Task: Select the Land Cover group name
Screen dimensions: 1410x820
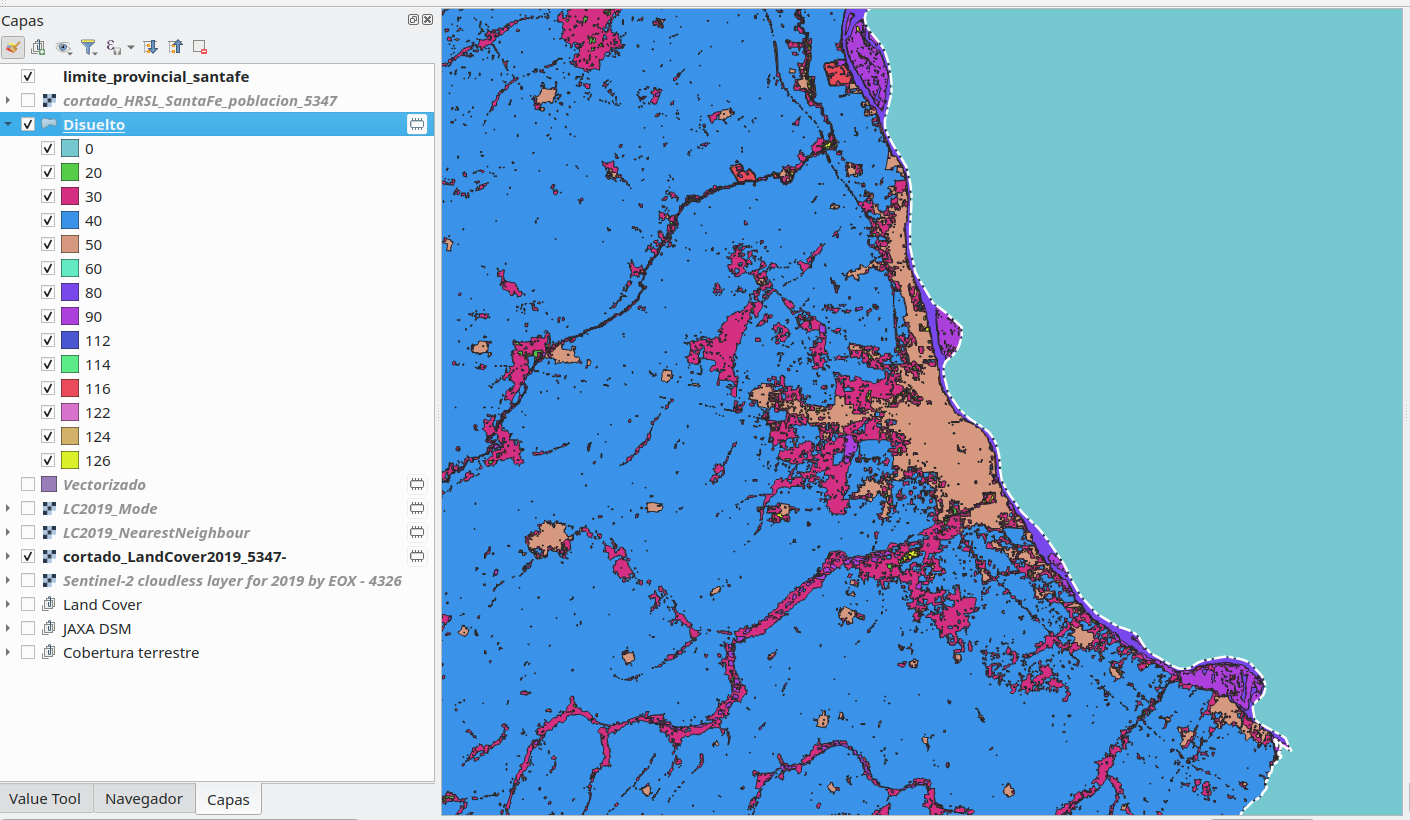Action: pos(102,604)
